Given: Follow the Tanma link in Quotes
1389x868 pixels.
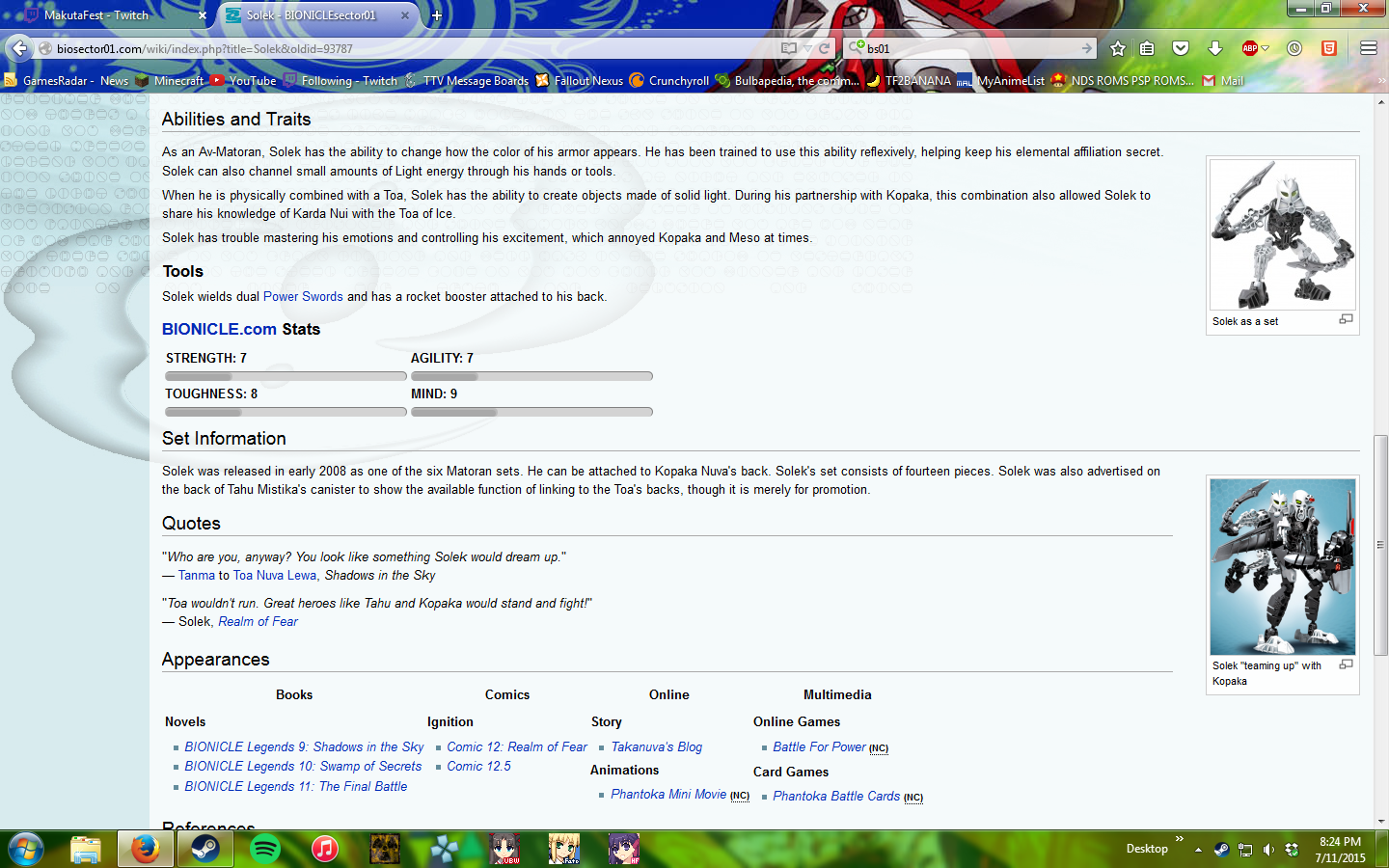Looking at the screenshot, I should (x=196, y=575).
